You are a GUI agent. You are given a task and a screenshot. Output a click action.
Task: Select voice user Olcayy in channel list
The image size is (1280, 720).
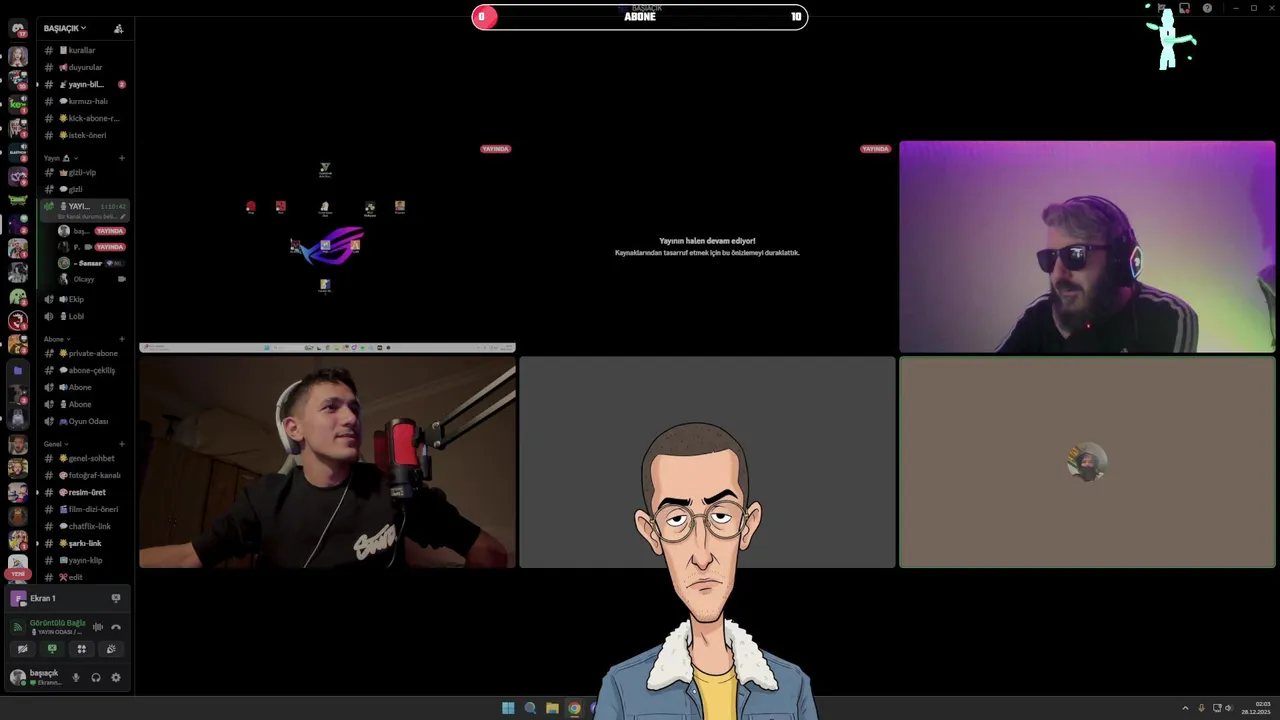[90, 279]
